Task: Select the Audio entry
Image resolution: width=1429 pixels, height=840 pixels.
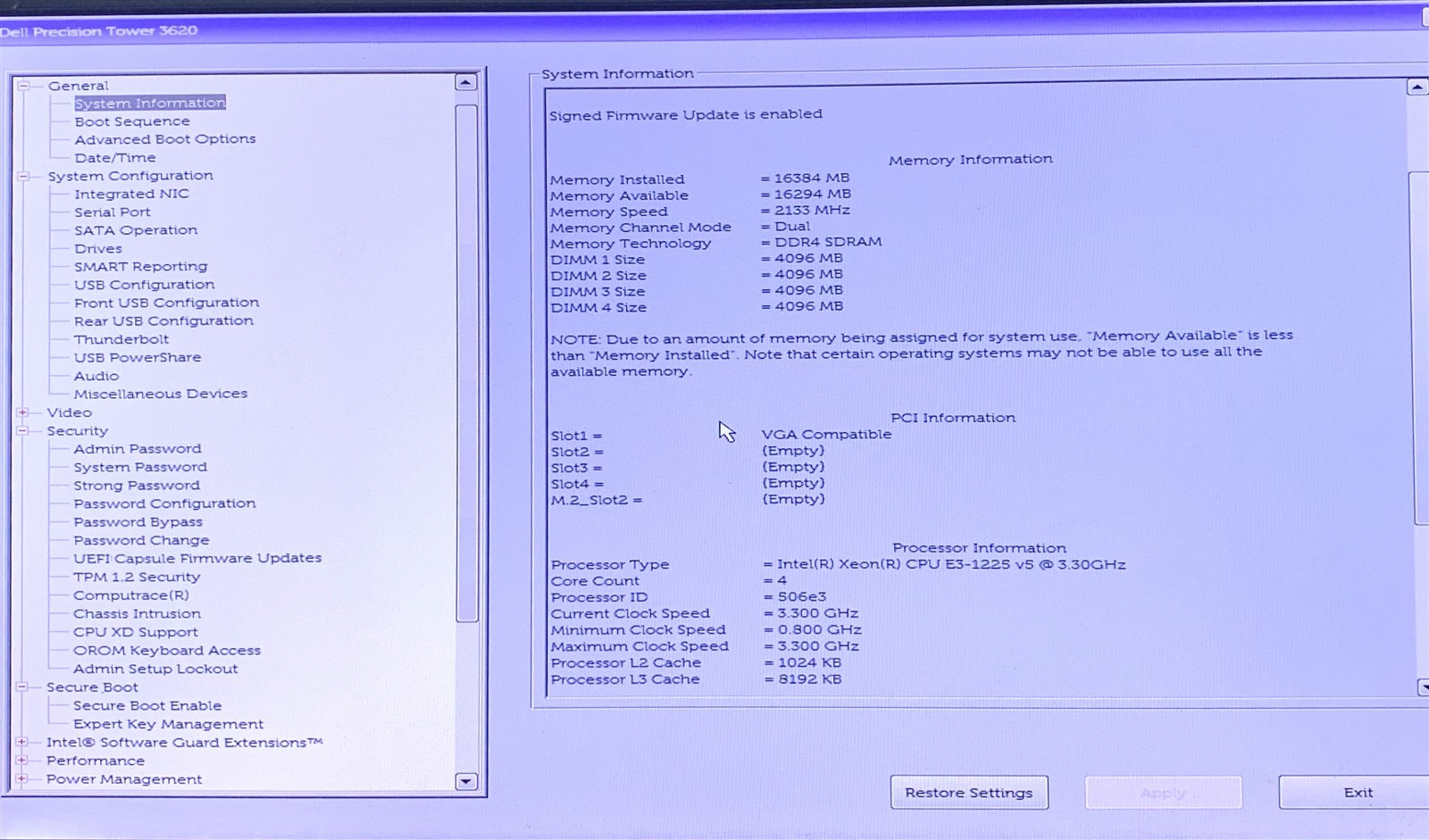Action: coord(96,376)
